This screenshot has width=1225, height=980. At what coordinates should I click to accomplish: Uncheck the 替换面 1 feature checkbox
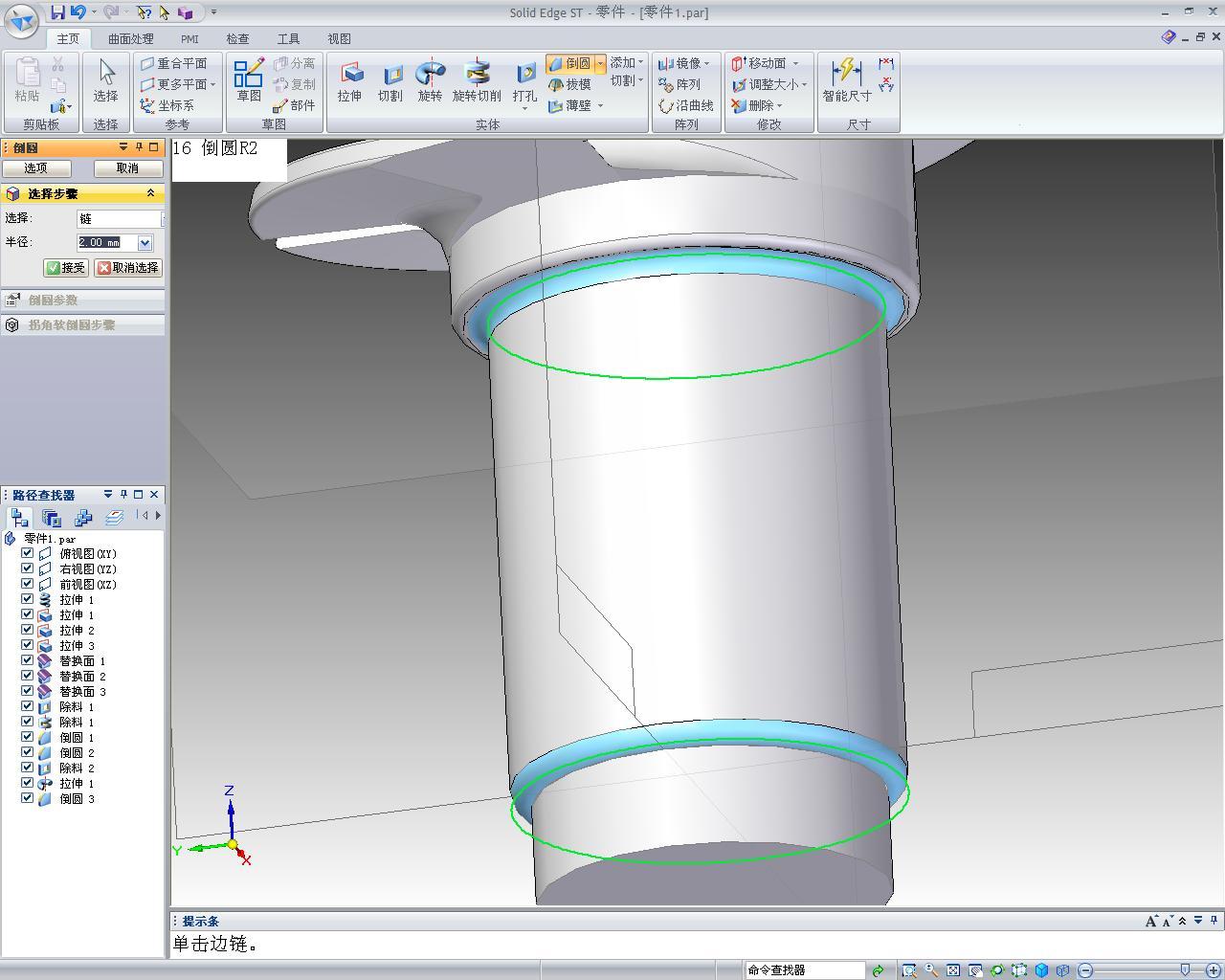pyautogui.click(x=28, y=660)
